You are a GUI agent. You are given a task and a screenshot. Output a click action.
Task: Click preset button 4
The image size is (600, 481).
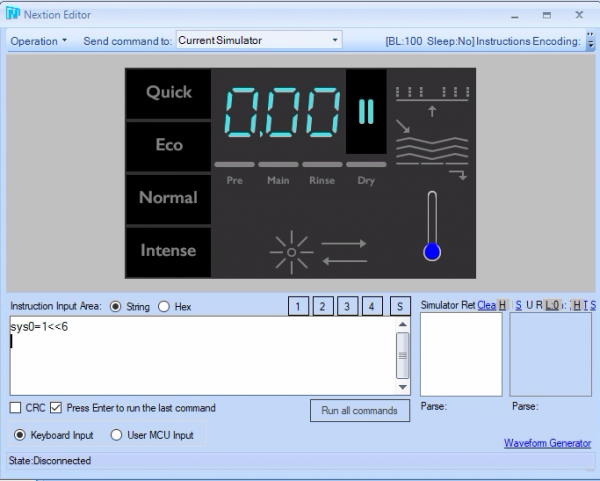[x=372, y=306]
